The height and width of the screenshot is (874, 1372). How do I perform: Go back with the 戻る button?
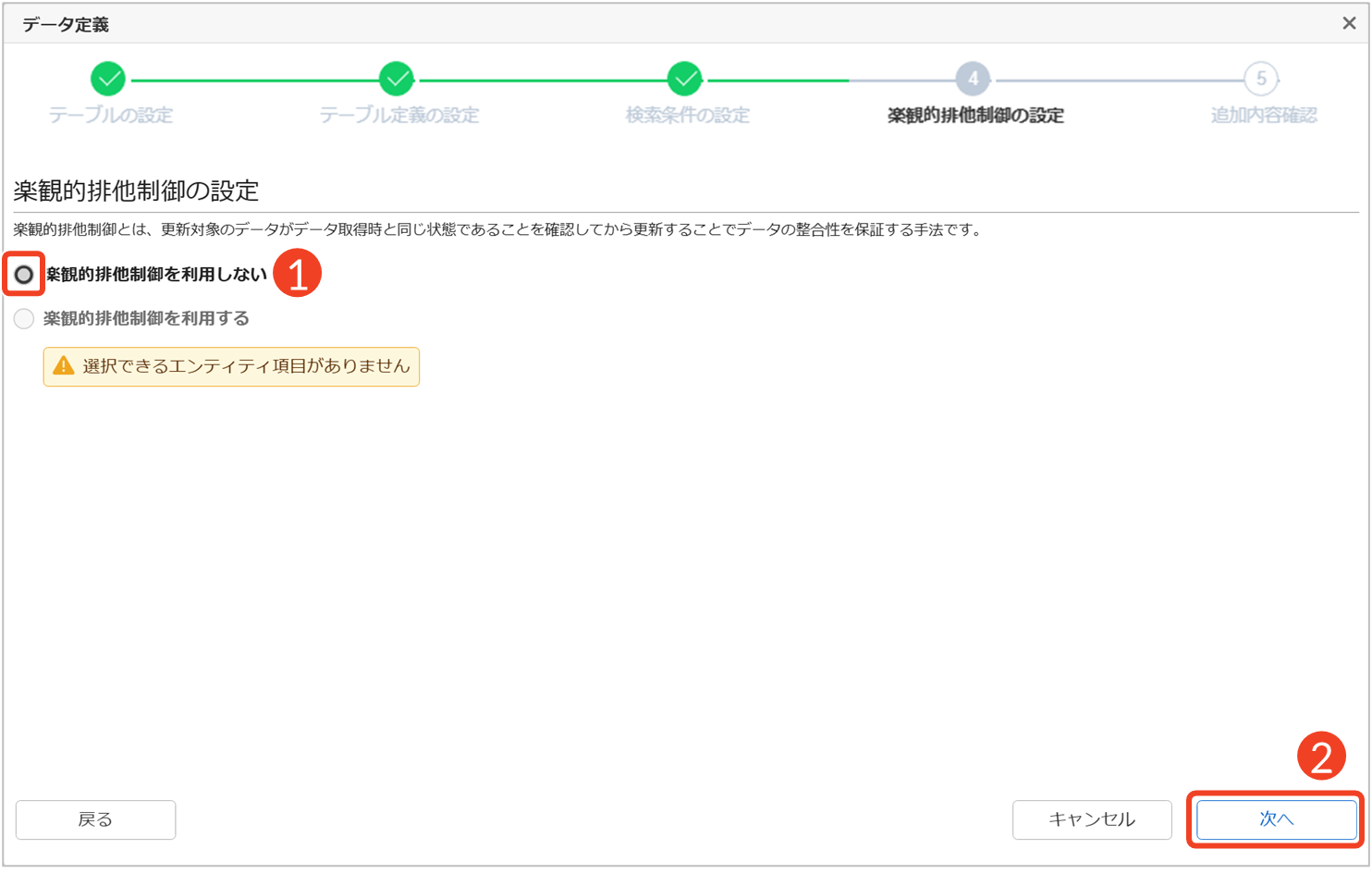coord(95,819)
